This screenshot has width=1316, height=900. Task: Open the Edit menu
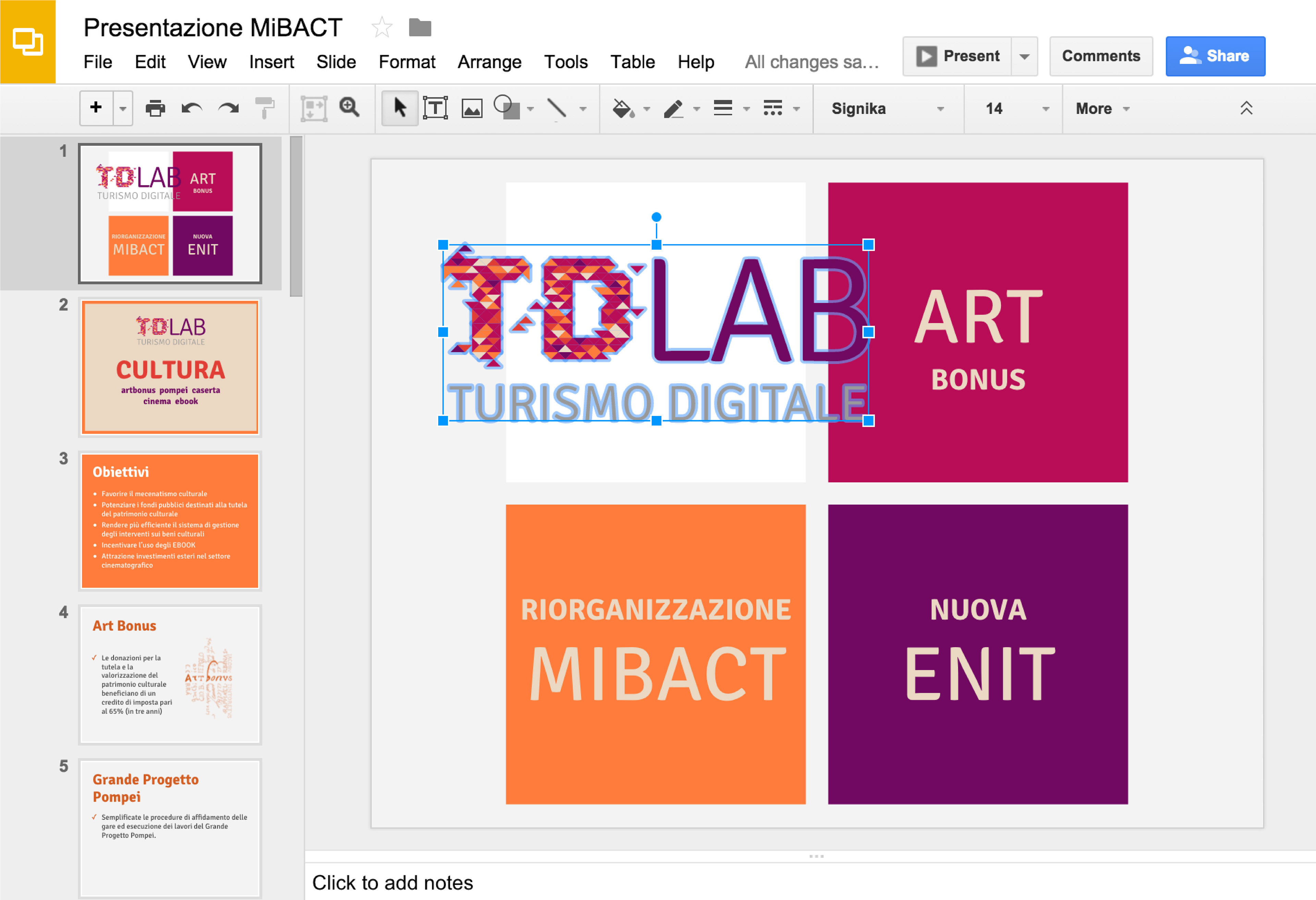click(150, 62)
